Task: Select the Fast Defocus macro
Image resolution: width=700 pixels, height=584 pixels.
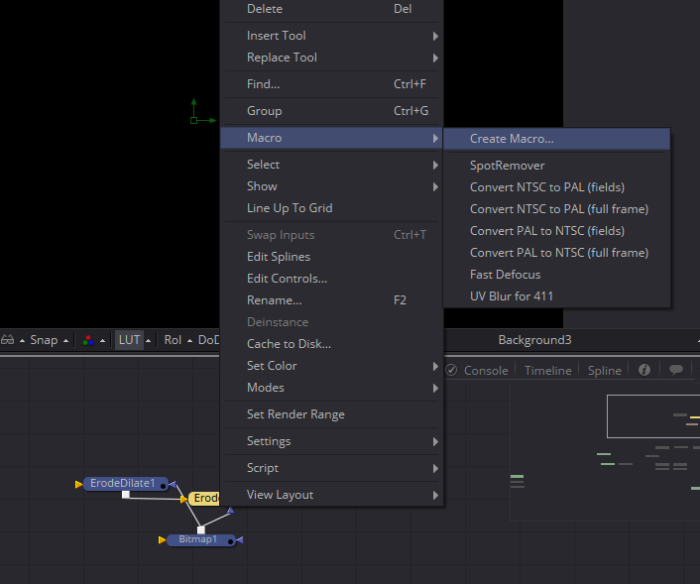Action: click(x=557, y=275)
